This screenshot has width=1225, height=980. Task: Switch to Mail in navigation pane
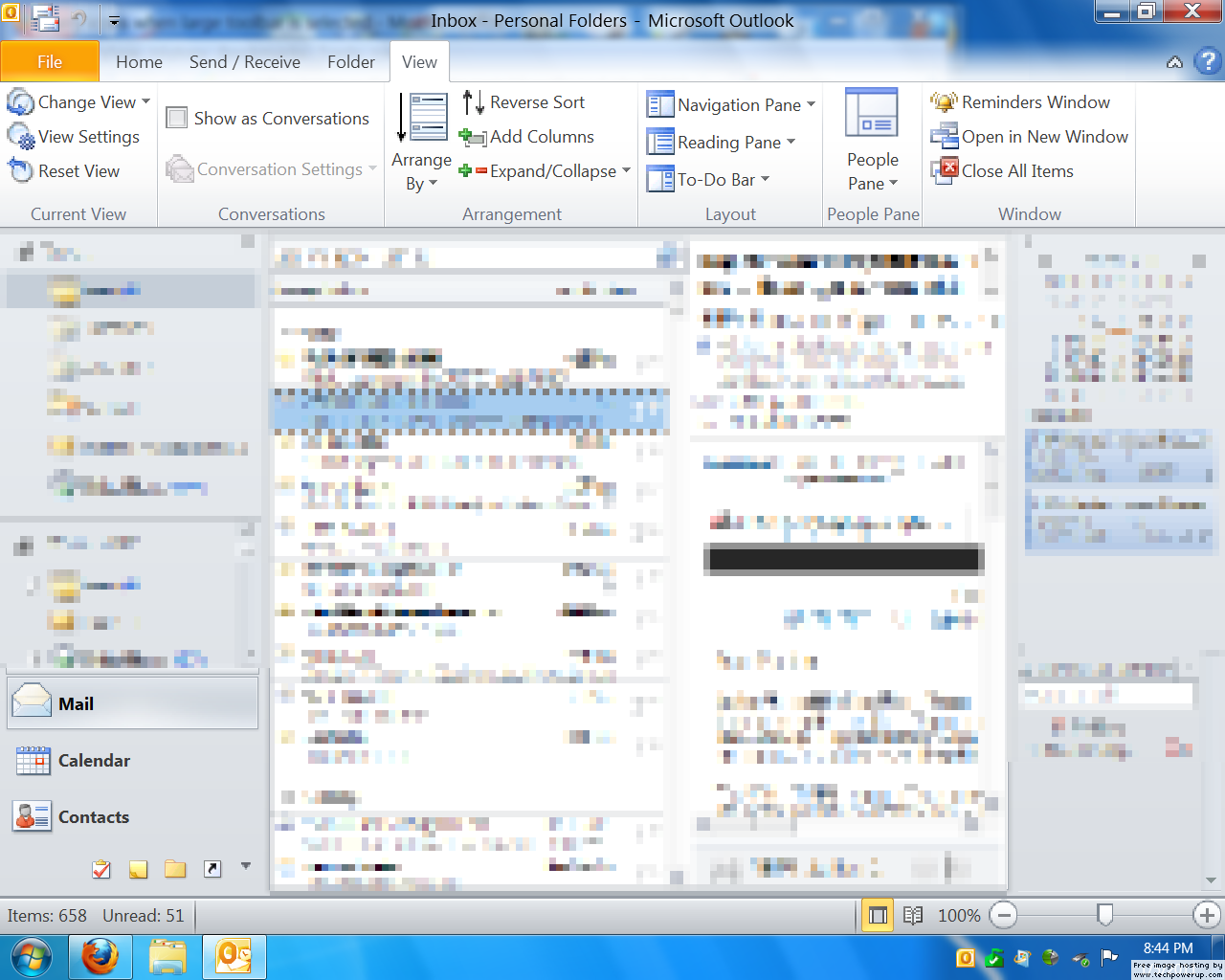pyautogui.click(x=133, y=703)
